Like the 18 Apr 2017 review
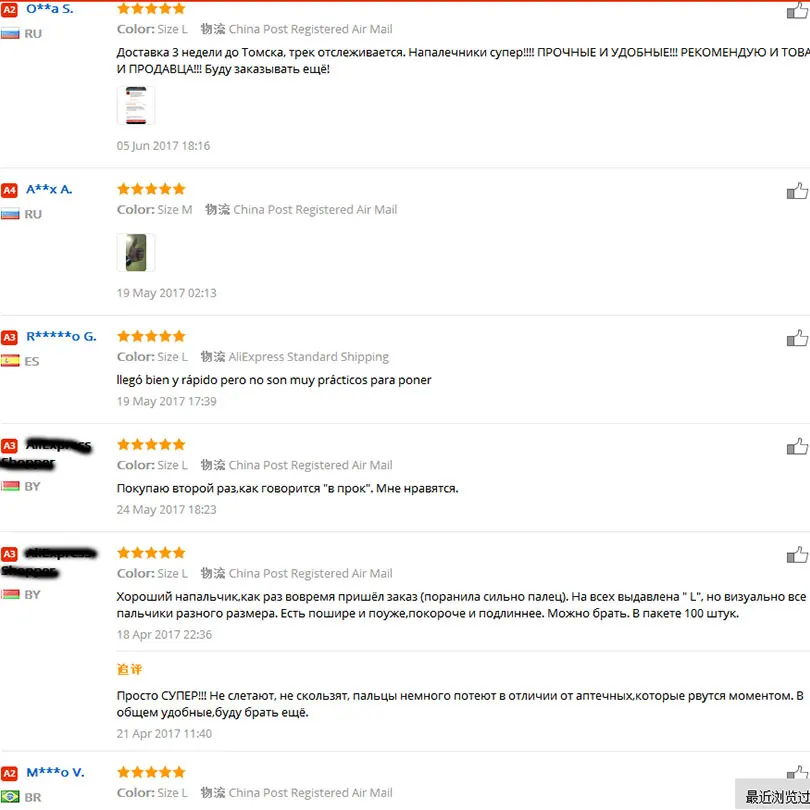The width and height of the screenshot is (810, 810). click(798, 555)
